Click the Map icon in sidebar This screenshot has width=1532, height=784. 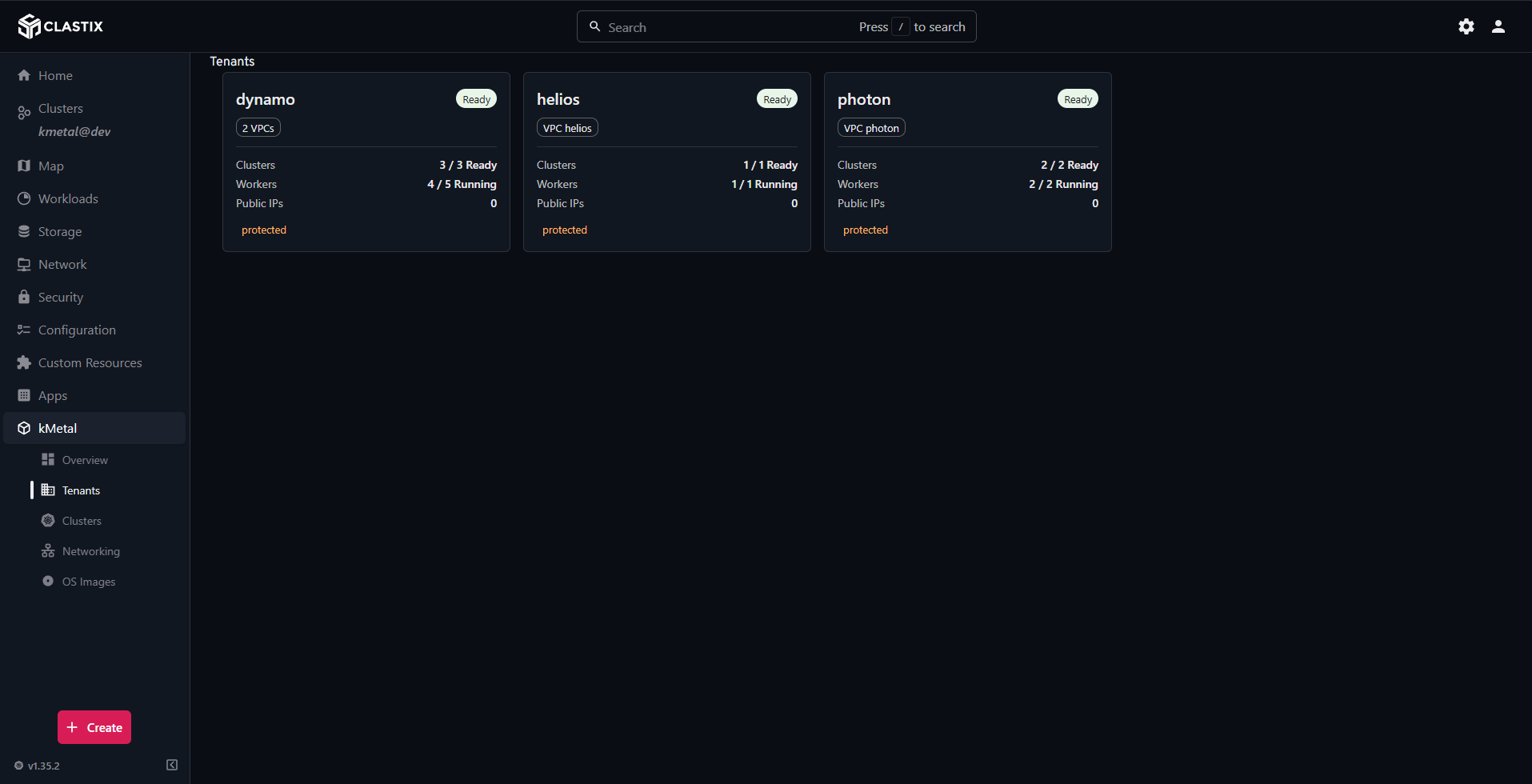(x=24, y=166)
